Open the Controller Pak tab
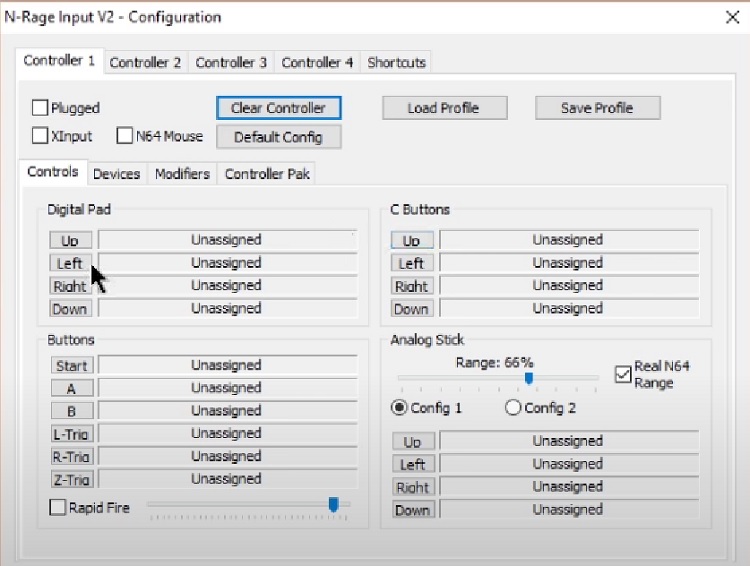 (x=267, y=174)
